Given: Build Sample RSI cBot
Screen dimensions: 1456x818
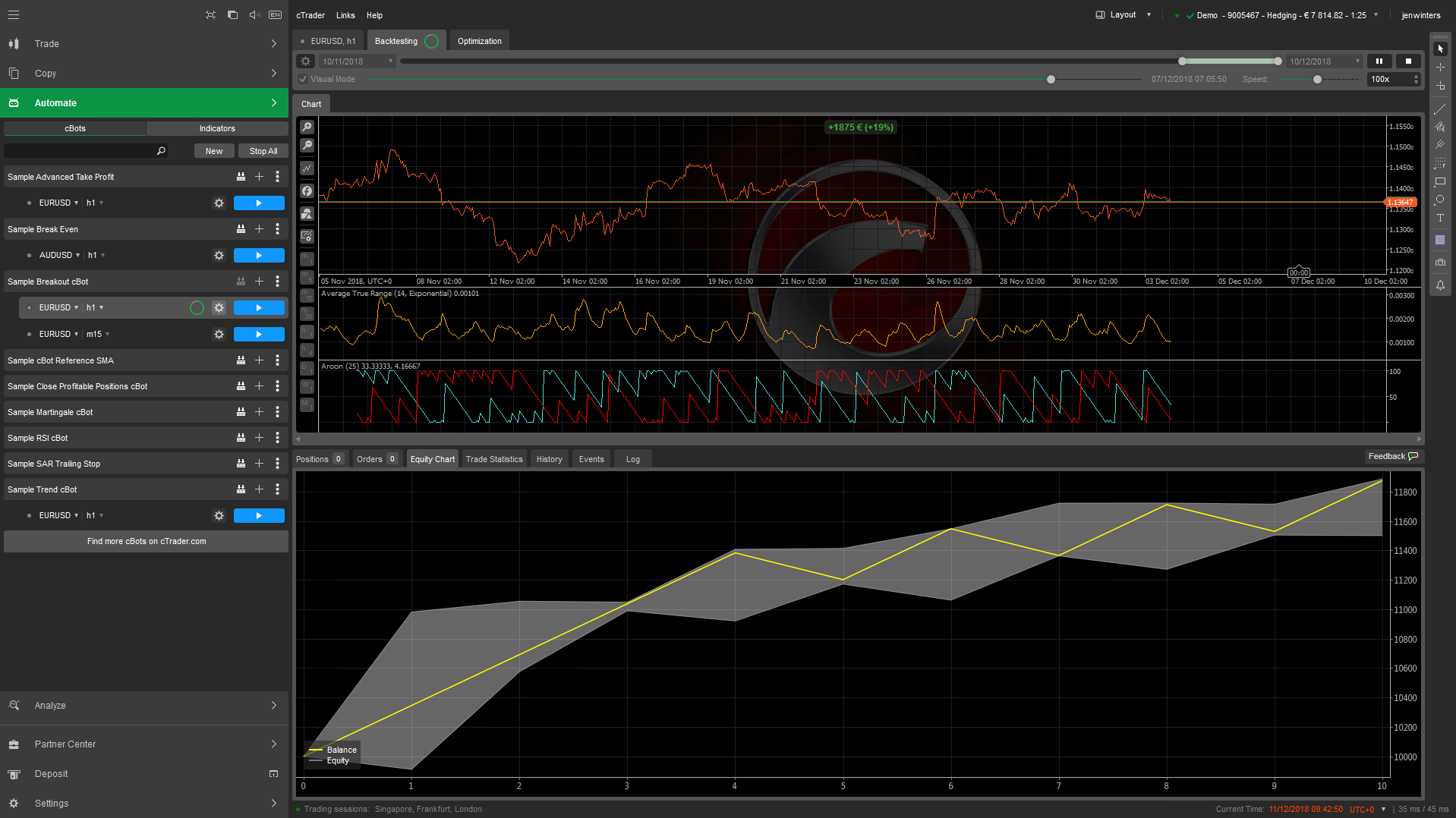Looking at the screenshot, I should [241, 438].
